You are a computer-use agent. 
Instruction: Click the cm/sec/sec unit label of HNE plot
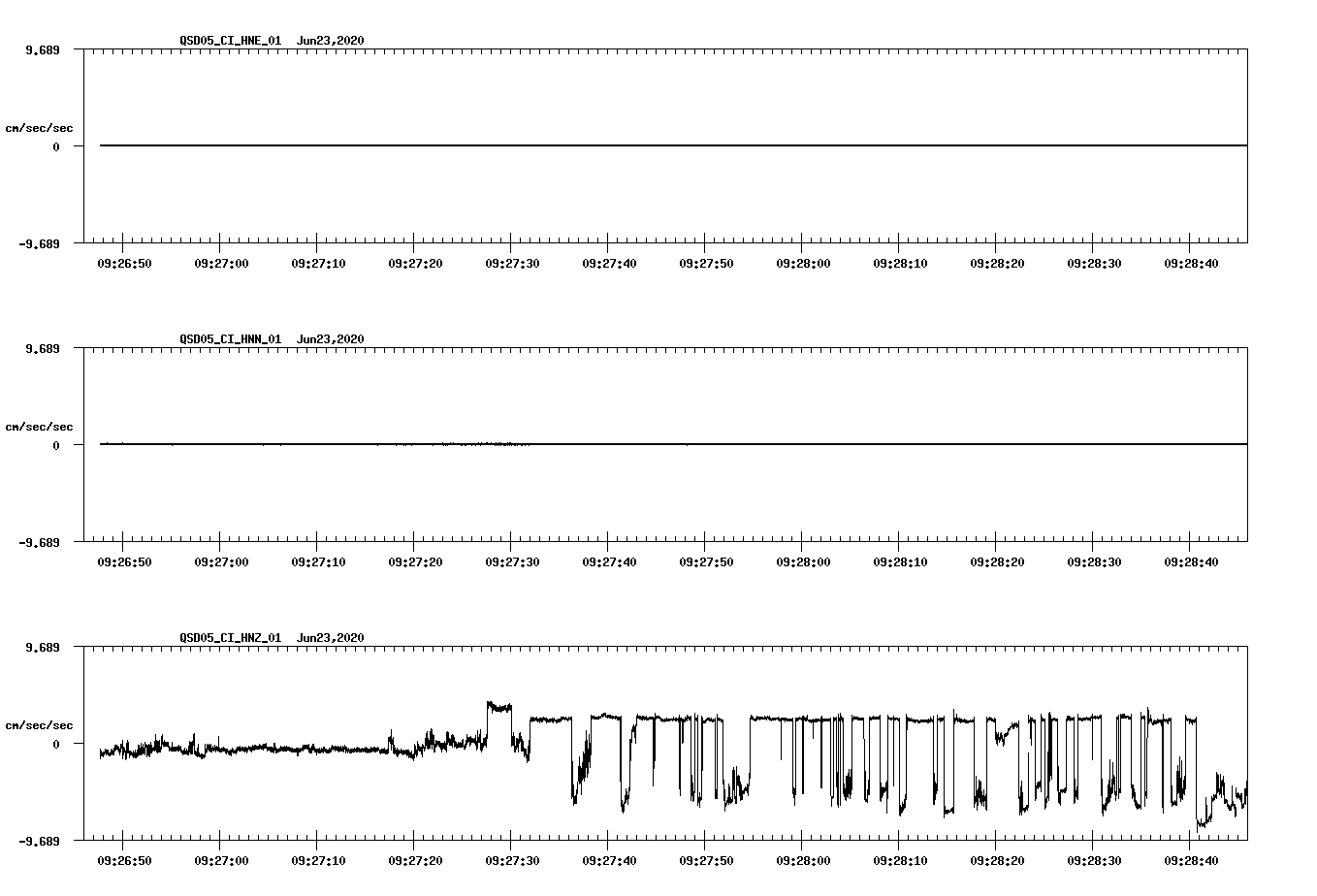coord(39,128)
